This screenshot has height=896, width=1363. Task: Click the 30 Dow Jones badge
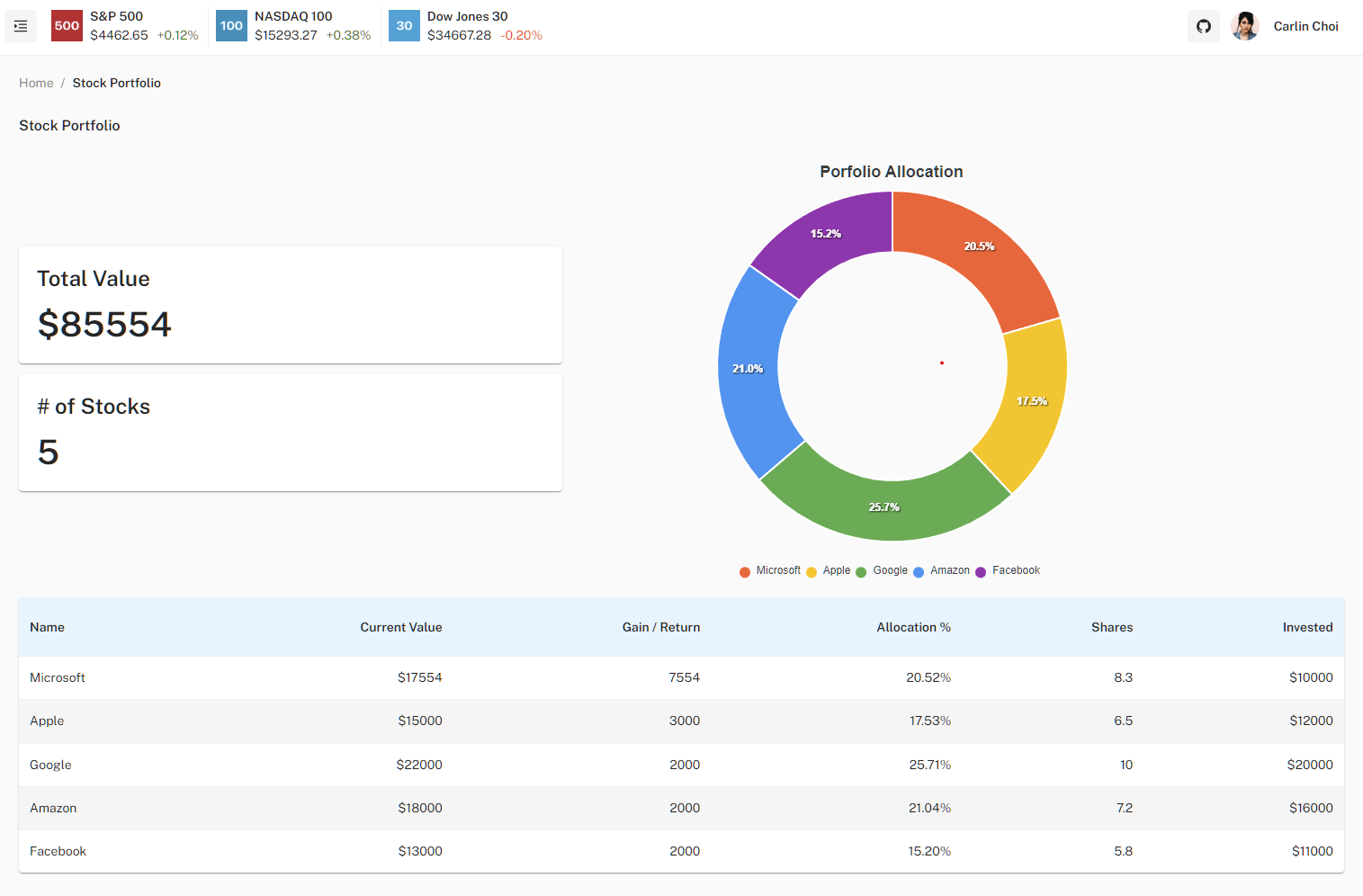tap(404, 26)
